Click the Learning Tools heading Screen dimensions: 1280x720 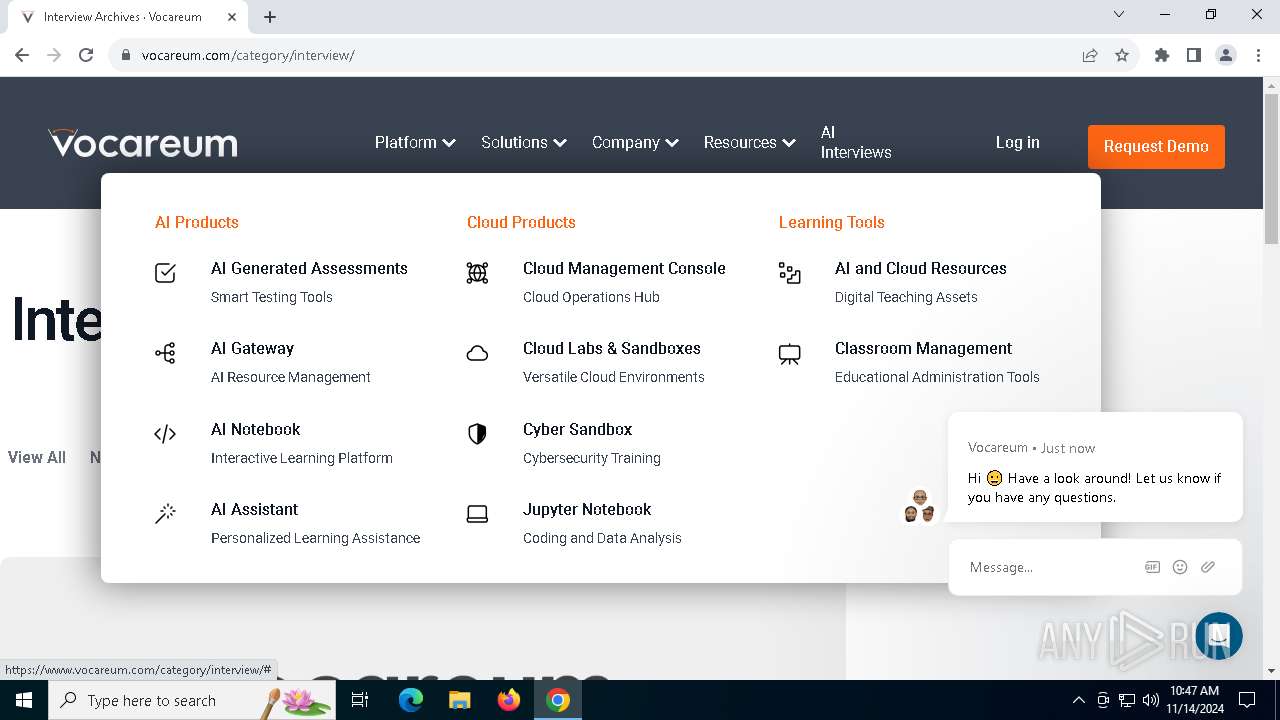[x=832, y=222]
